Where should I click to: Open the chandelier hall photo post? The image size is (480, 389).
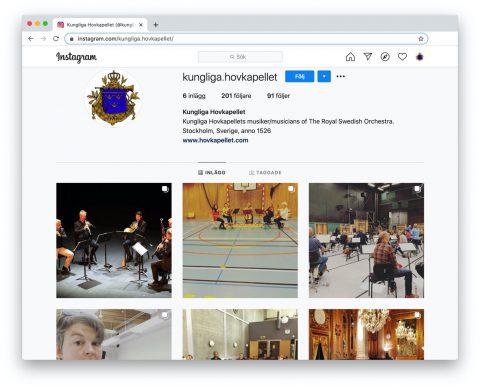click(366, 334)
